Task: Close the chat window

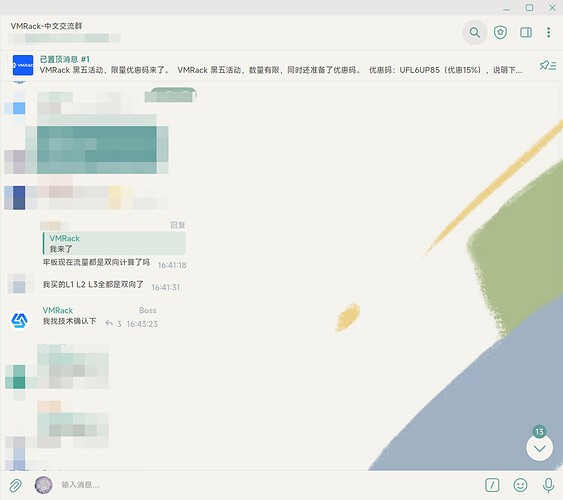Action: [x=552, y=8]
